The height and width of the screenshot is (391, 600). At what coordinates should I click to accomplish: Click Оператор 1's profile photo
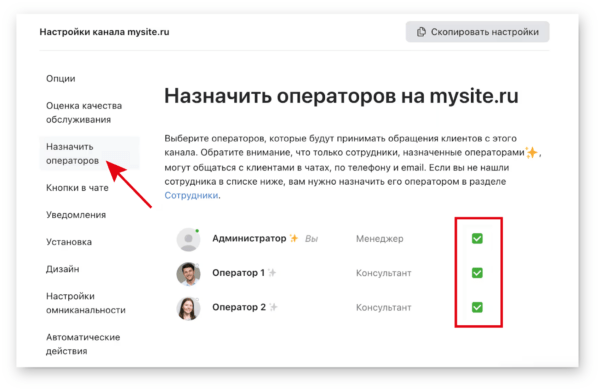[x=188, y=274]
